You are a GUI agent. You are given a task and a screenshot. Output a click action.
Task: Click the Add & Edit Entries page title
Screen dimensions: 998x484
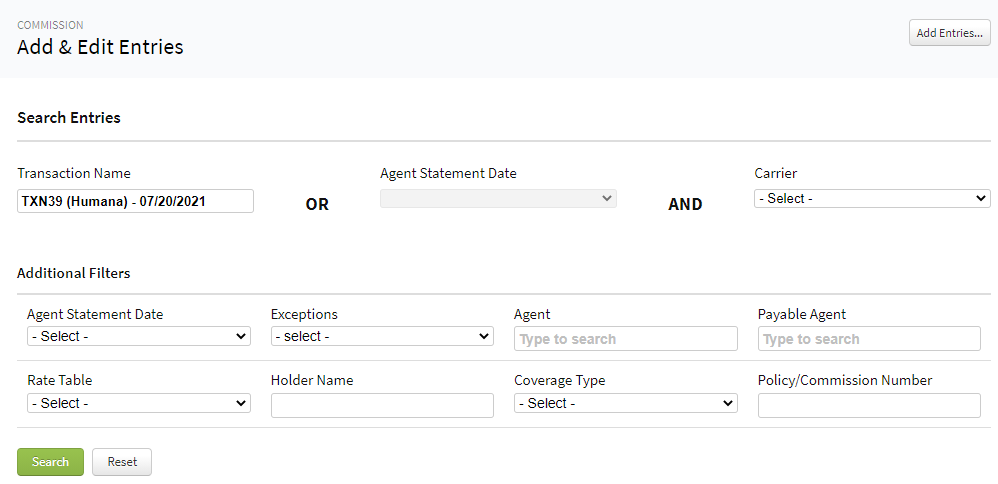[x=100, y=47]
